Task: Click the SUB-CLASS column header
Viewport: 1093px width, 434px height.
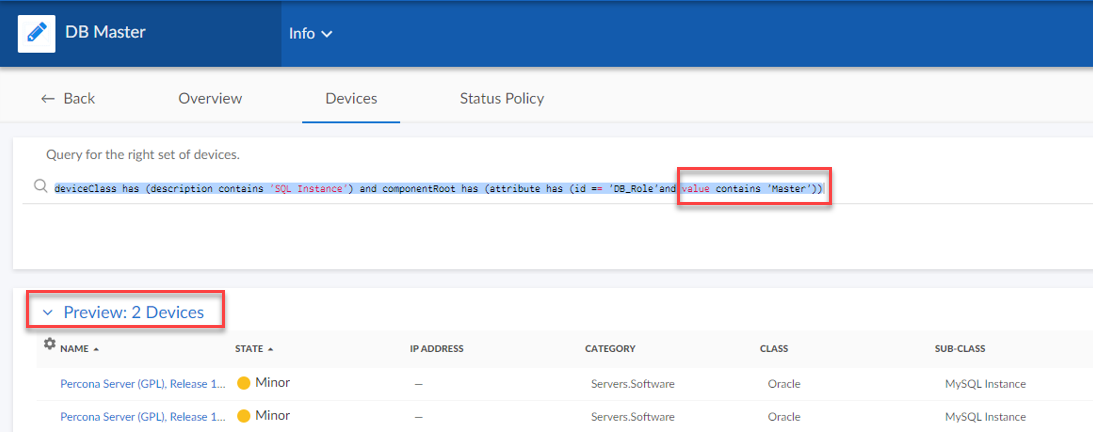Action: click(x=960, y=349)
